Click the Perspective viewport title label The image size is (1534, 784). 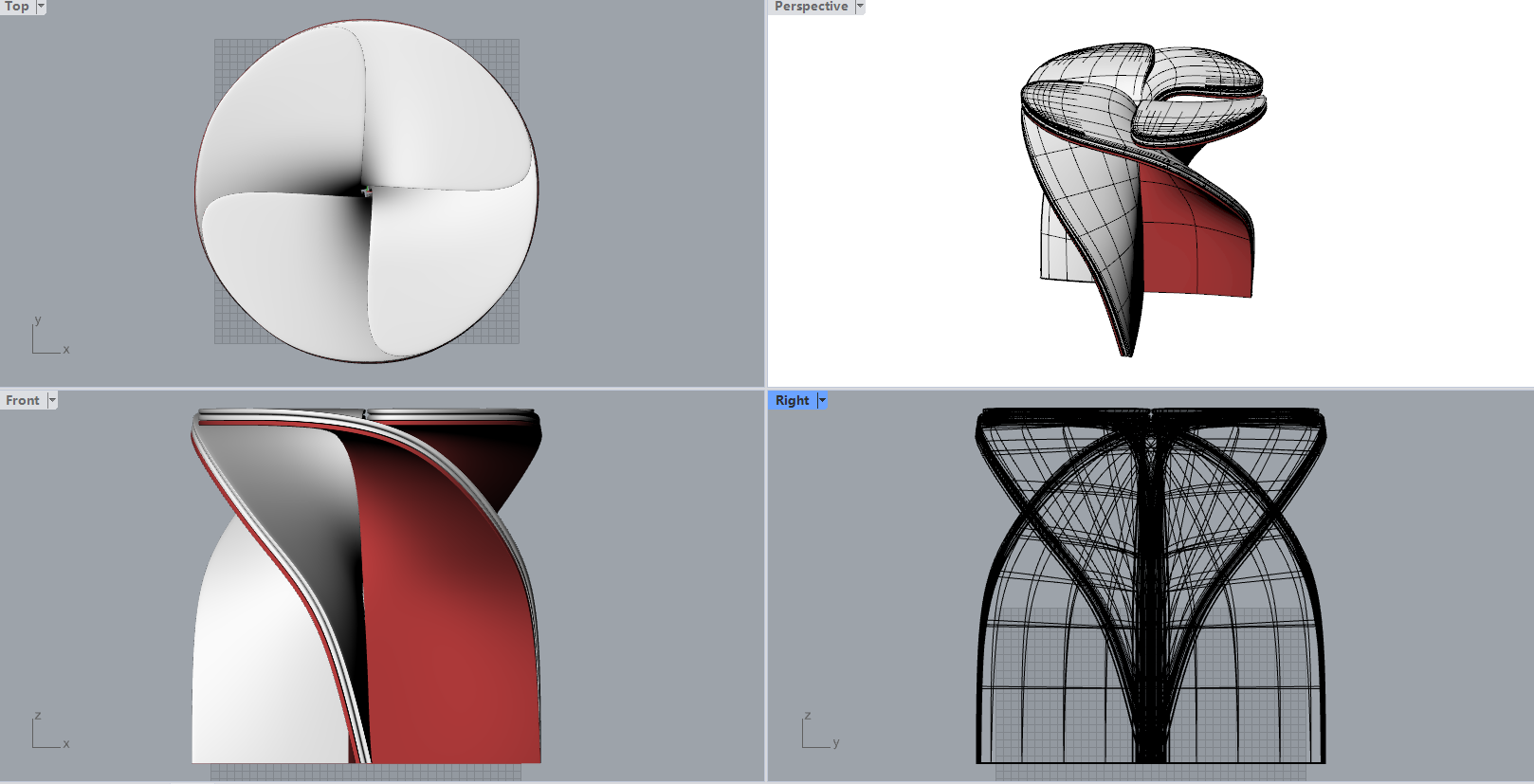pos(812,7)
